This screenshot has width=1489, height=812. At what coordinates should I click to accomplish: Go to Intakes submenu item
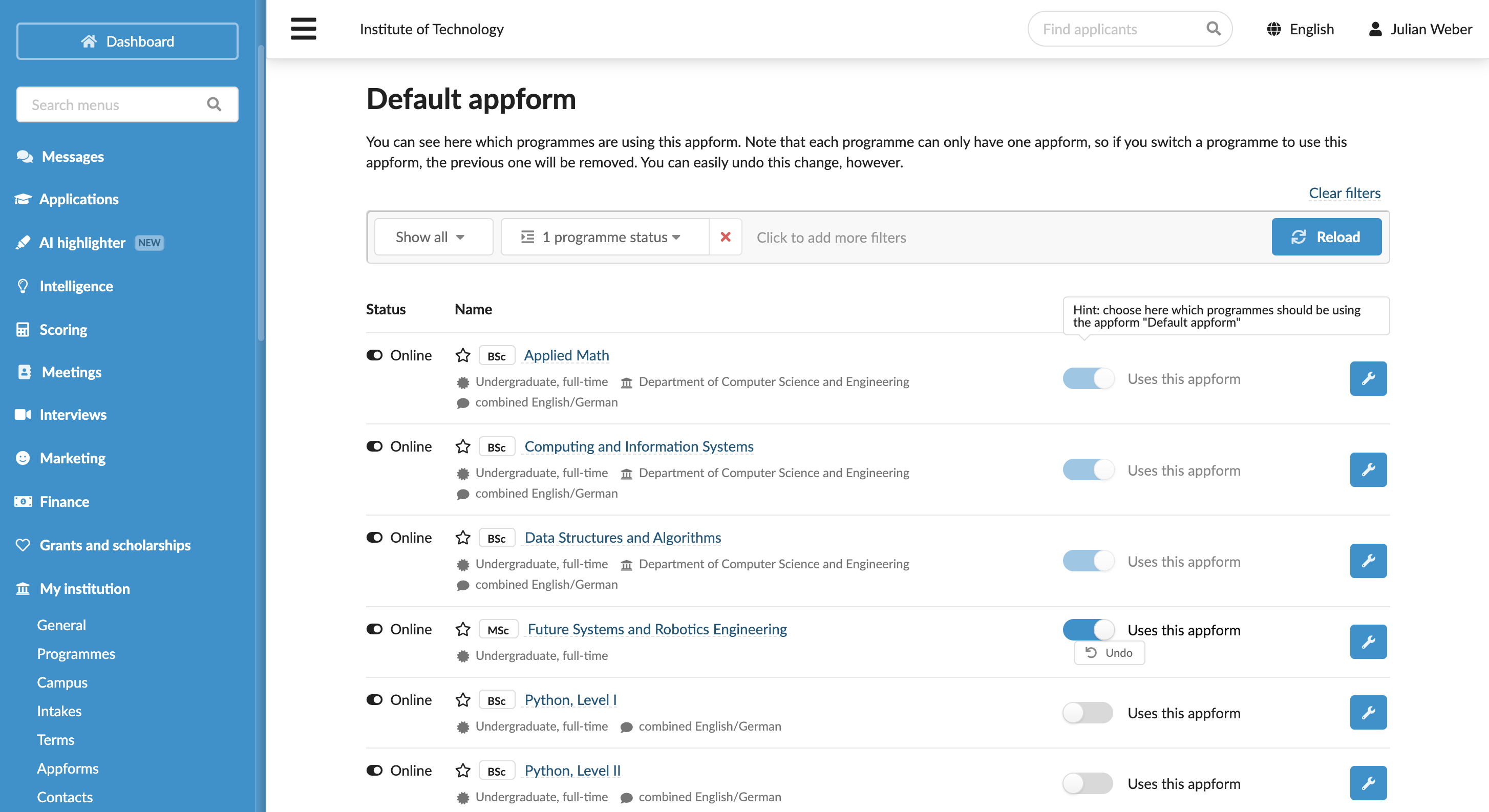(59, 712)
